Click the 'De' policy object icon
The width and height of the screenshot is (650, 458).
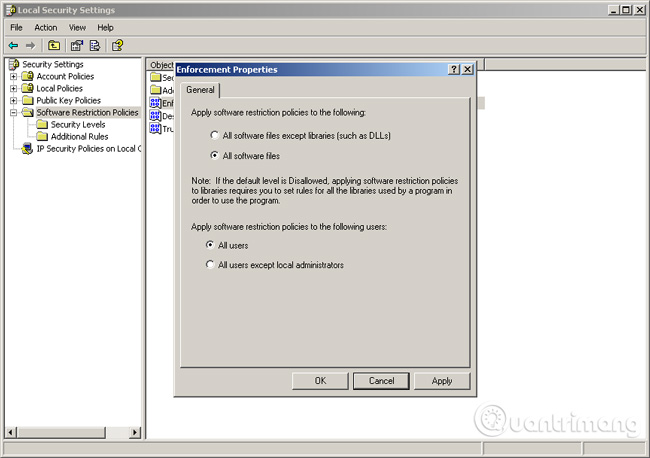coord(155,116)
